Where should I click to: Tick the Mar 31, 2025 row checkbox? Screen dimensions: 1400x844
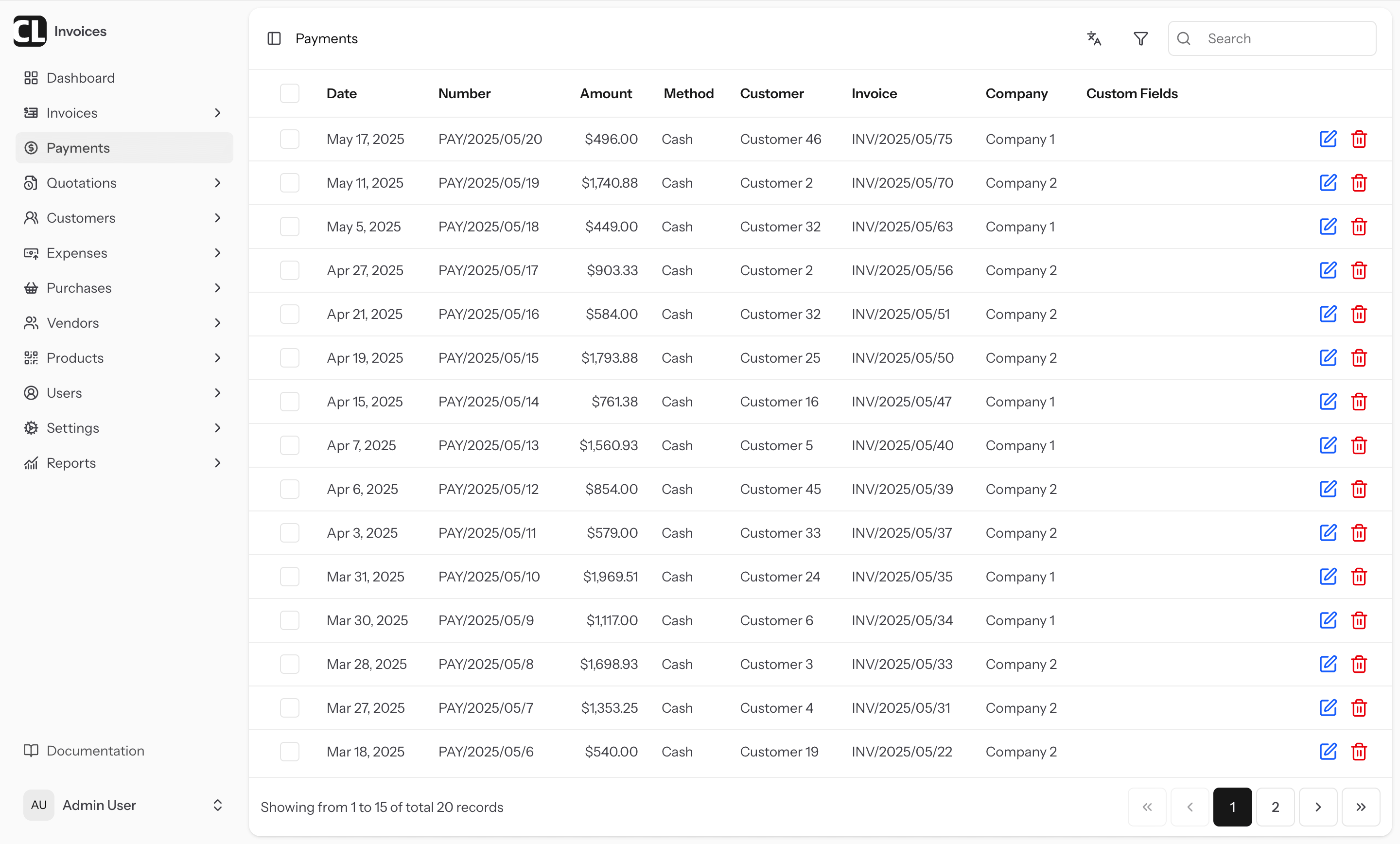click(x=289, y=576)
